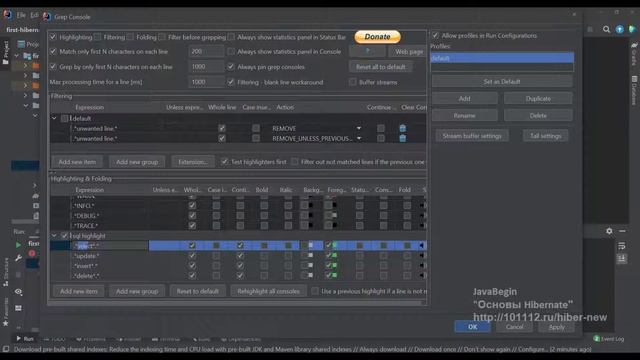640x360 pixels.
Task: Click the Grep Console title icon
Action: (47, 17)
